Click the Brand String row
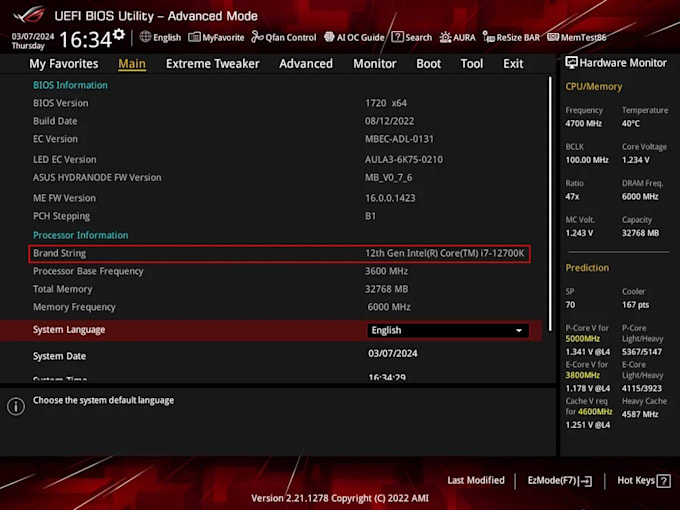 click(279, 254)
